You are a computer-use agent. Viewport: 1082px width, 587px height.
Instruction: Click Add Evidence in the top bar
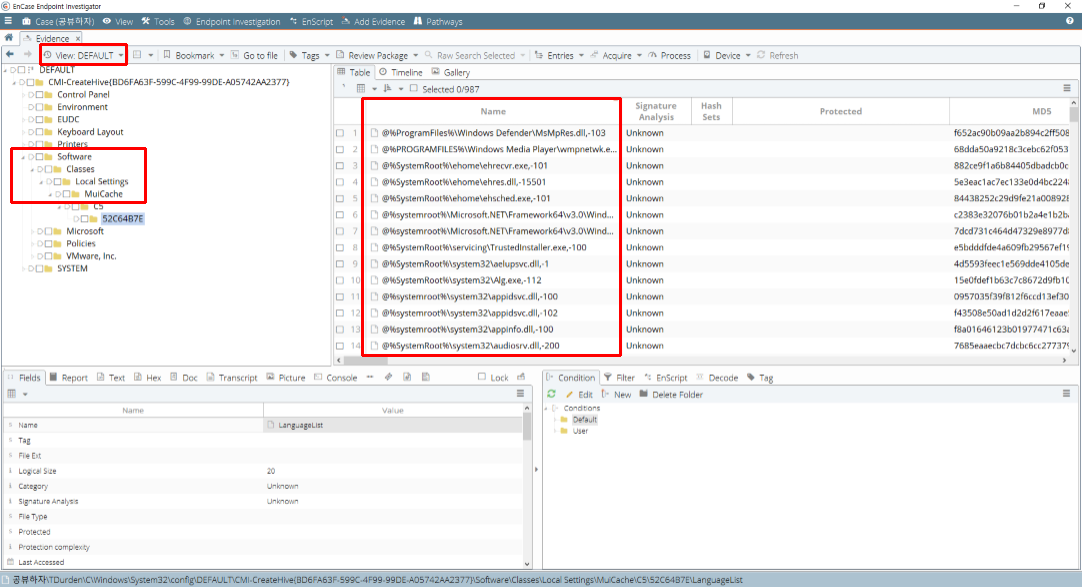click(374, 21)
